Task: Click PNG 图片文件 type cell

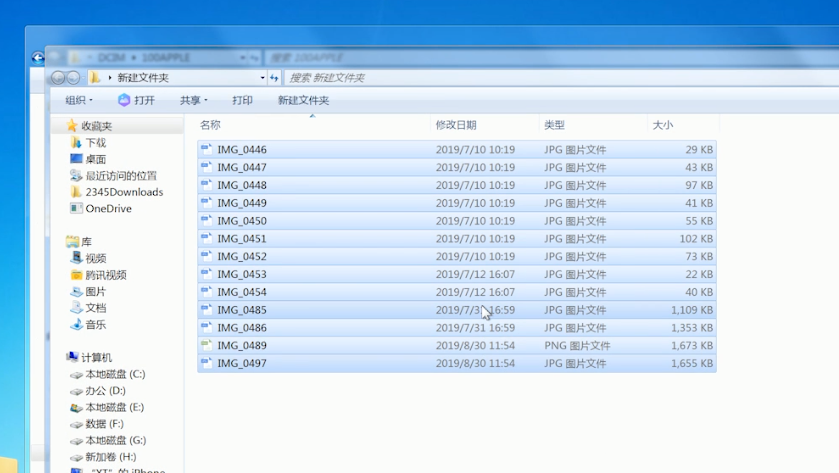Action: [x=577, y=346]
